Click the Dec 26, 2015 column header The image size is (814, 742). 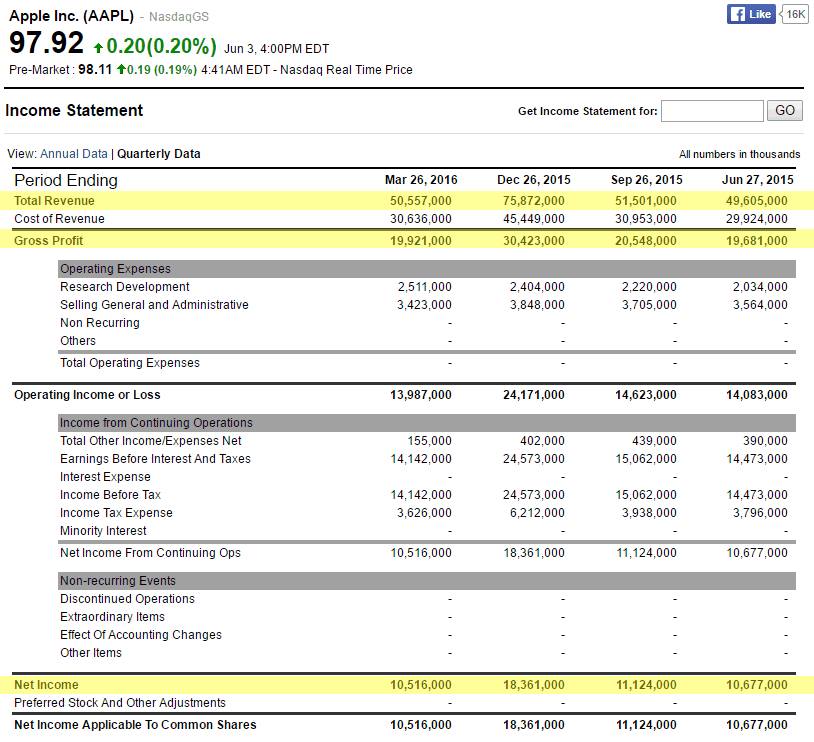(534, 180)
